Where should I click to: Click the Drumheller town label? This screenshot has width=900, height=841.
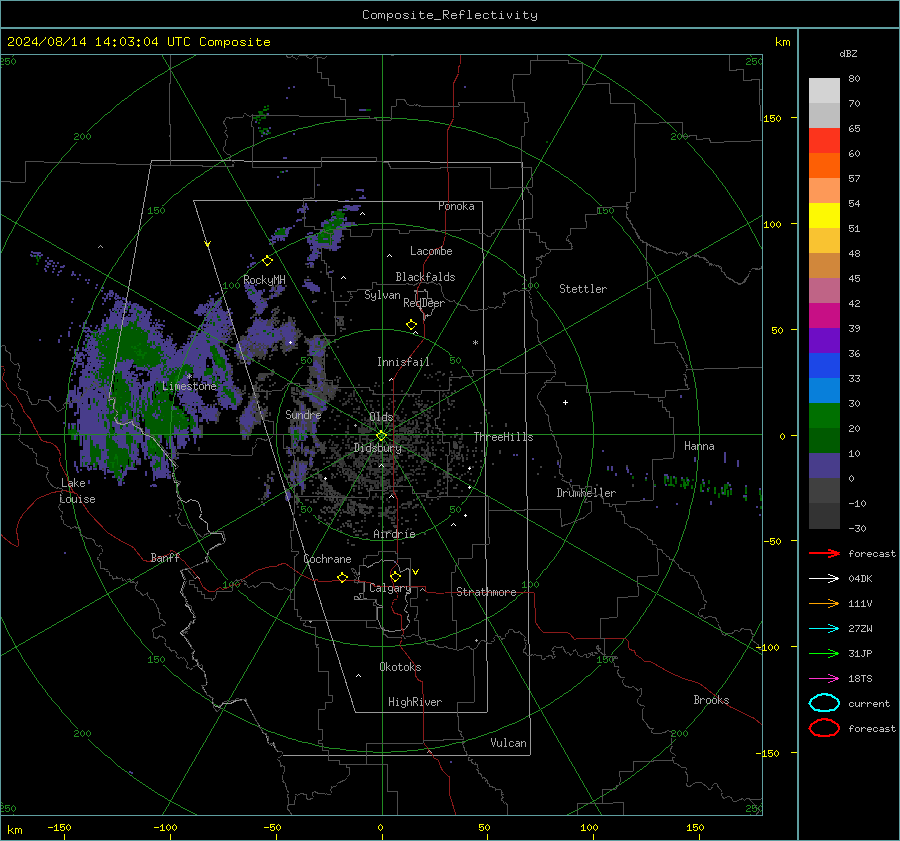[586, 493]
